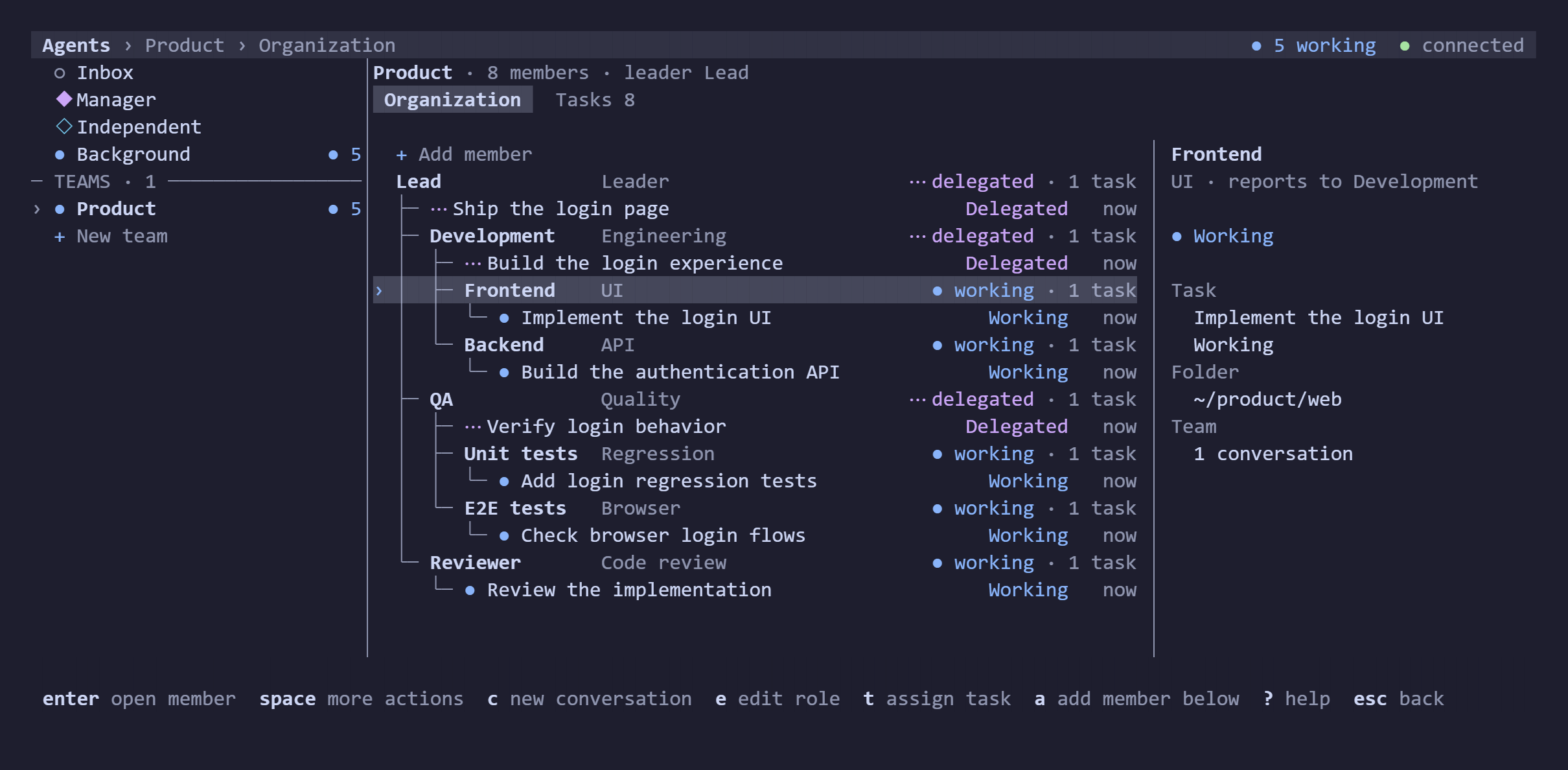
Task: Open the Verify login behavior task
Action: click(755, 426)
